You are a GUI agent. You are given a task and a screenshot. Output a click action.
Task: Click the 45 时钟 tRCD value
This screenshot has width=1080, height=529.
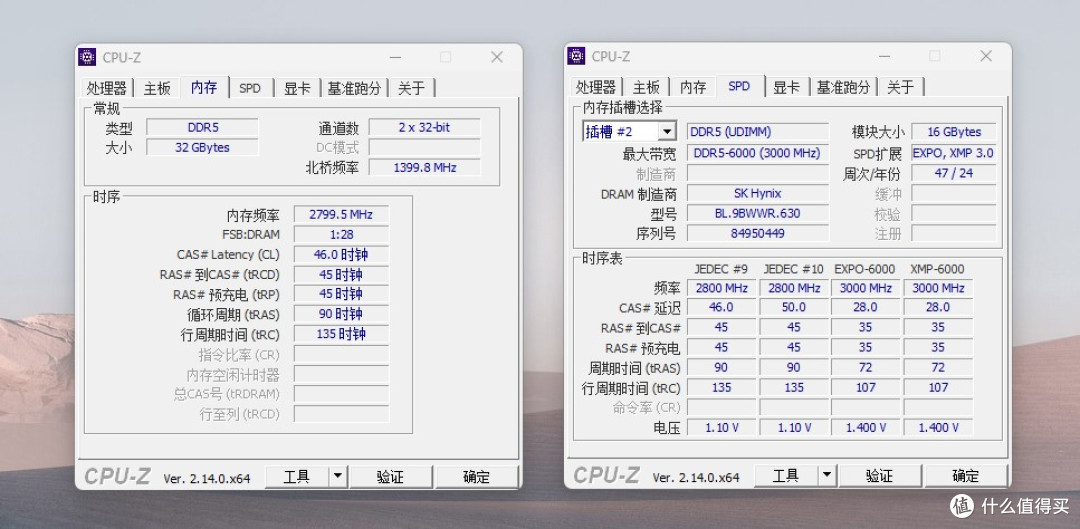341,274
